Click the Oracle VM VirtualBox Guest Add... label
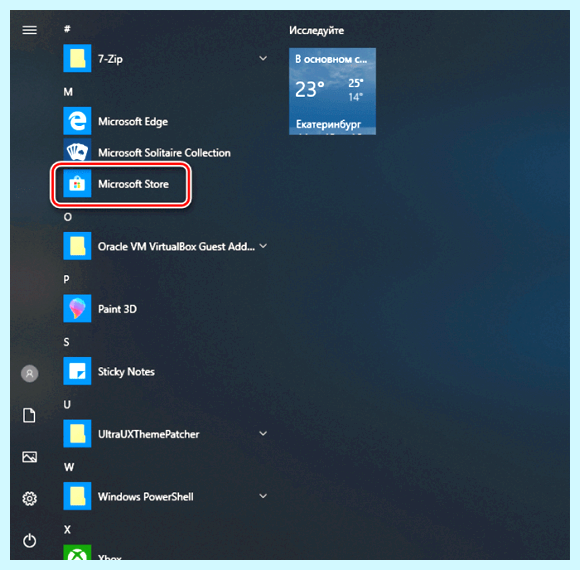The width and height of the screenshot is (580, 570). click(x=176, y=246)
